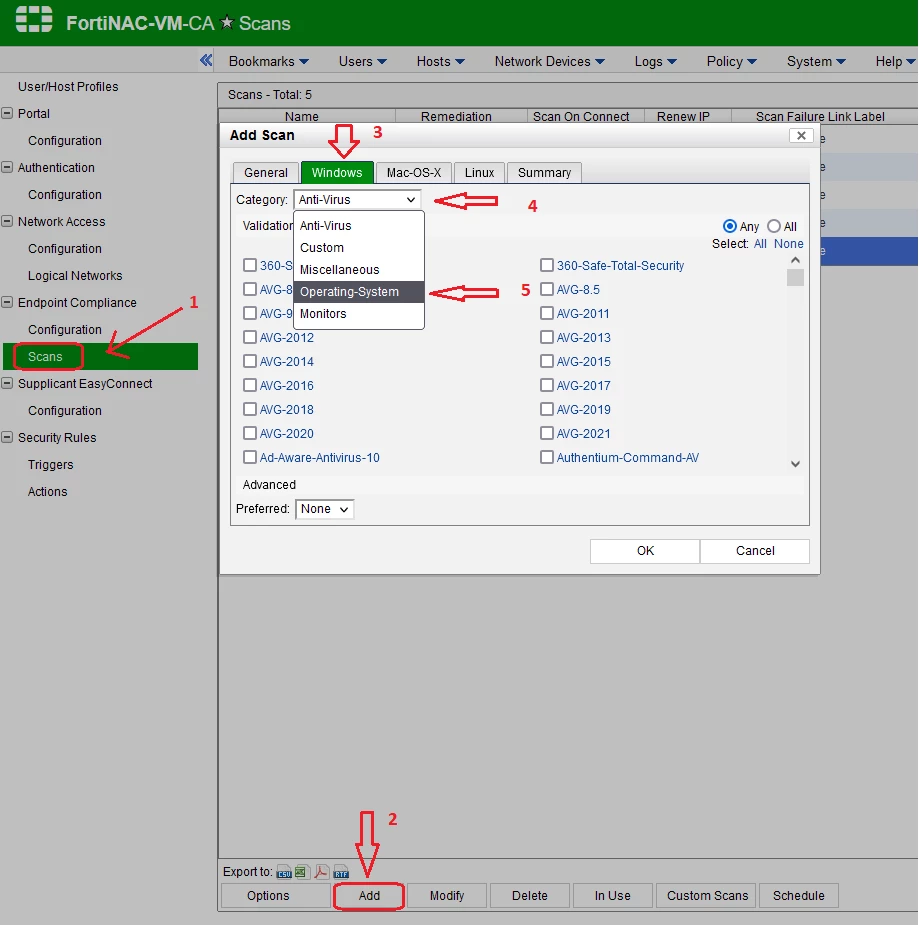The height and width of the screenshot is (925, 919).
Task: Click the Modify button
Action: (x=447, y=896)
